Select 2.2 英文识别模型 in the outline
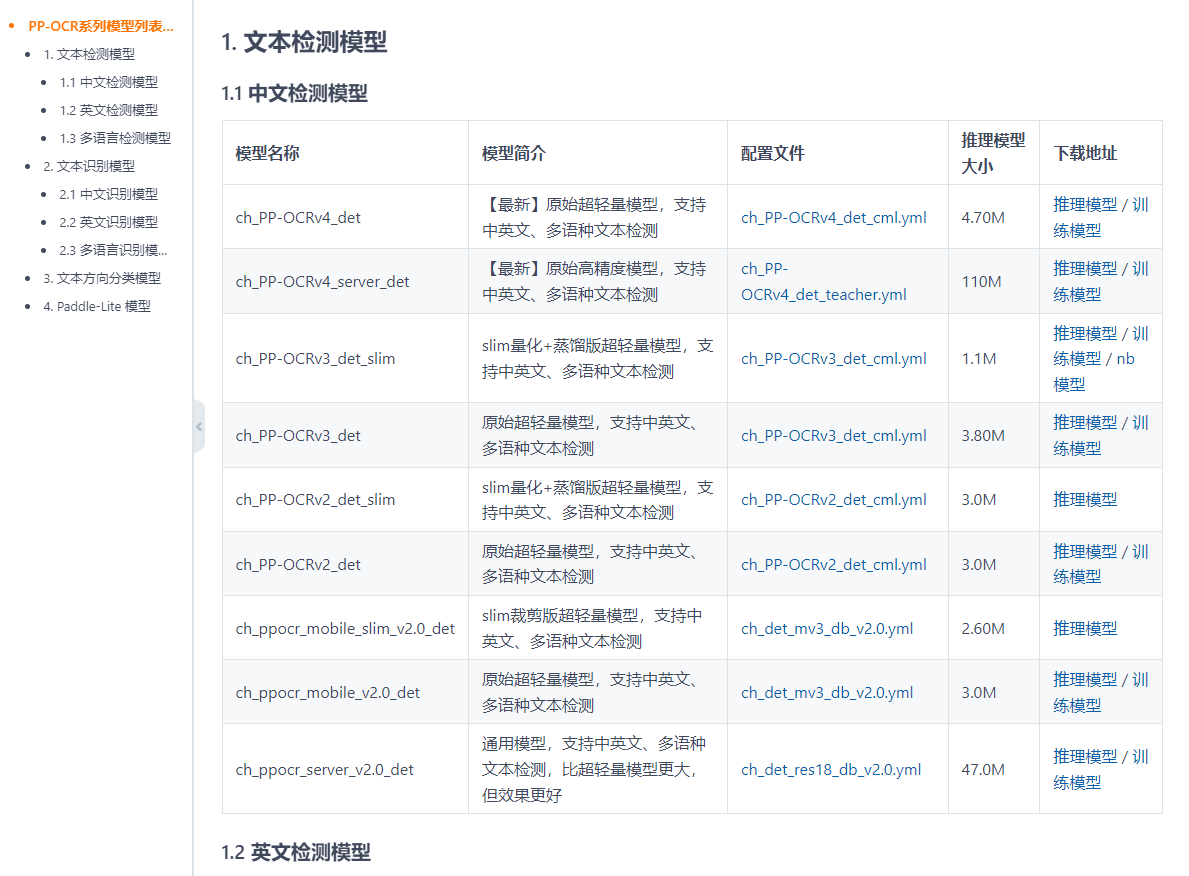The image size is (1189, 876). [x=108, y=222]
